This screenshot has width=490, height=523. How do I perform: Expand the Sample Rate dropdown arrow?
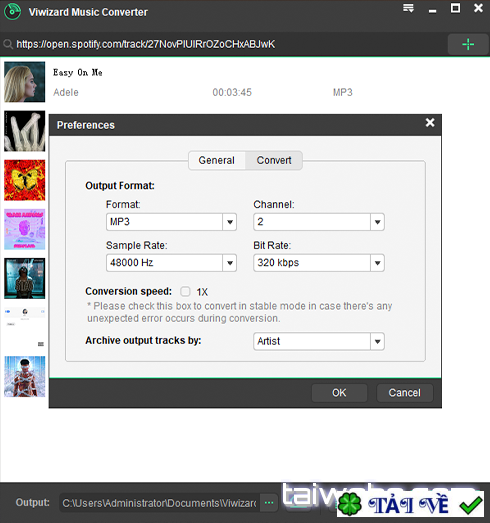[x=230, y=263]
